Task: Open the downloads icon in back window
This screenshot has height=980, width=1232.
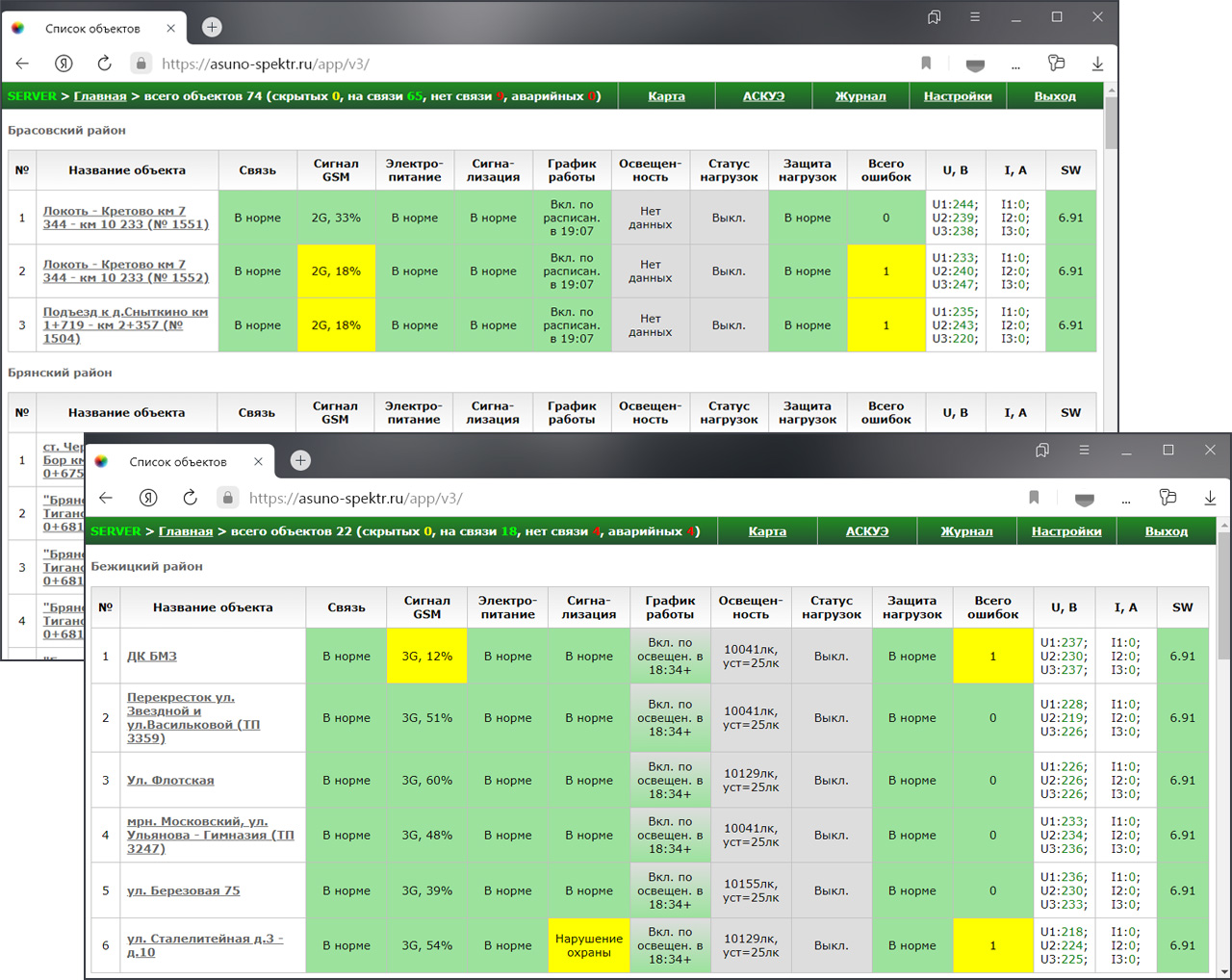Action: (x=1097, y=64)
